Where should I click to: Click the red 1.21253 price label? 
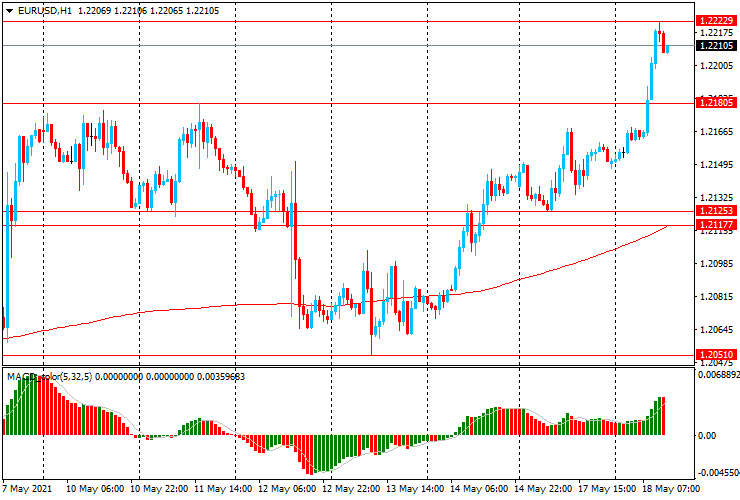(716, 211)
